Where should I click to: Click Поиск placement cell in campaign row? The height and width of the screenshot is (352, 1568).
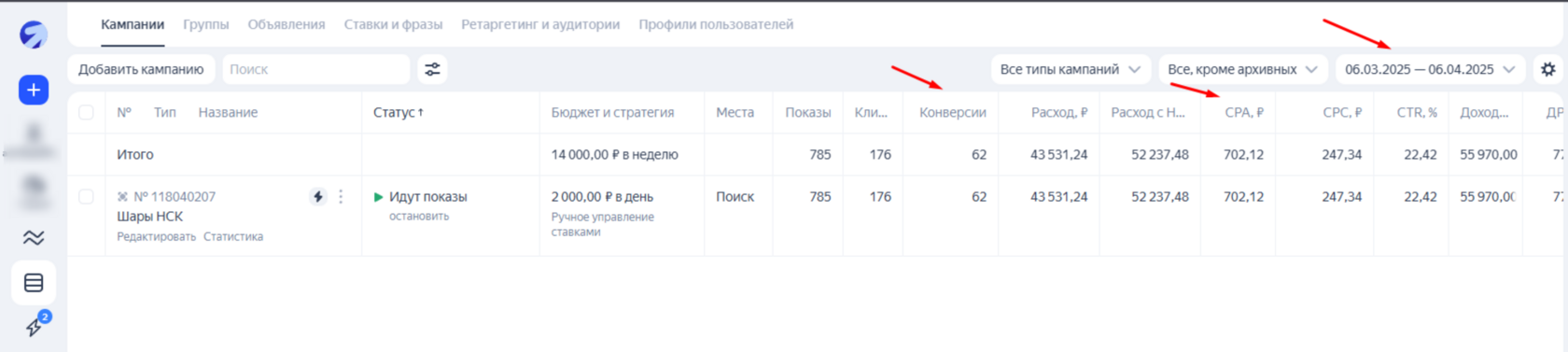(735, 197)
